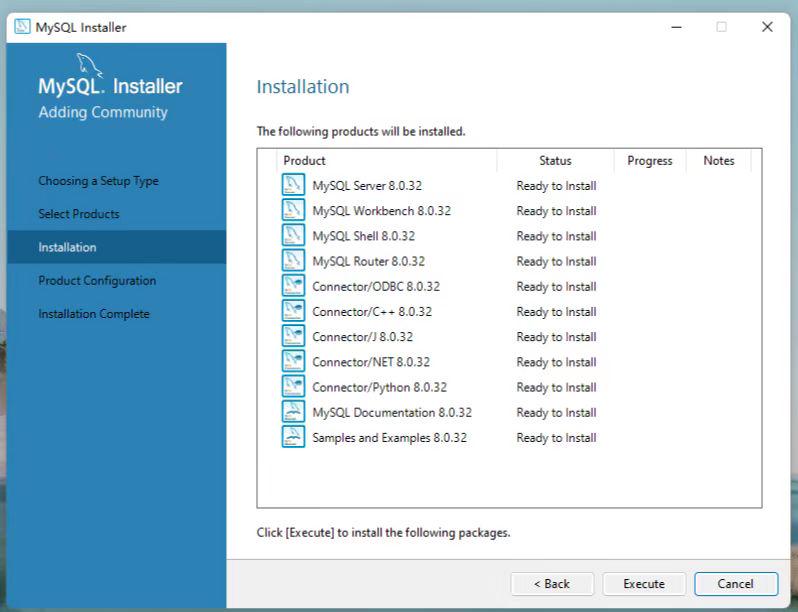Open the Product Configuration step
Viewport: 798px width, 612px height.
click(x=97, y=280)
